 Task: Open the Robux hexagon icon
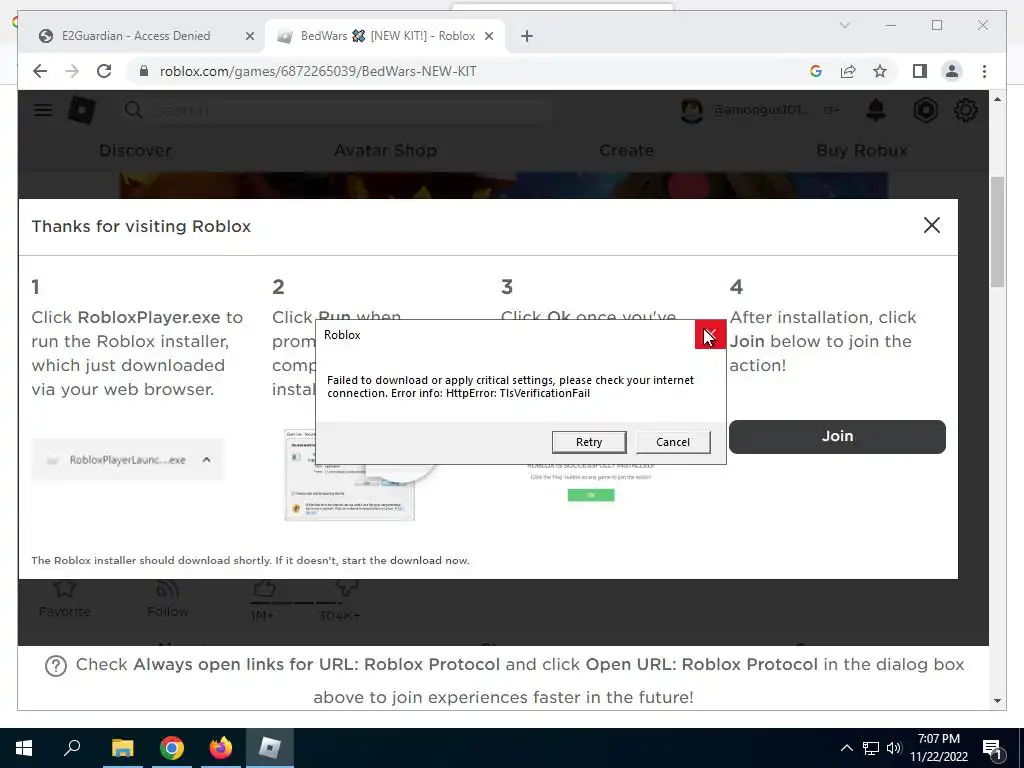(925, 110)
